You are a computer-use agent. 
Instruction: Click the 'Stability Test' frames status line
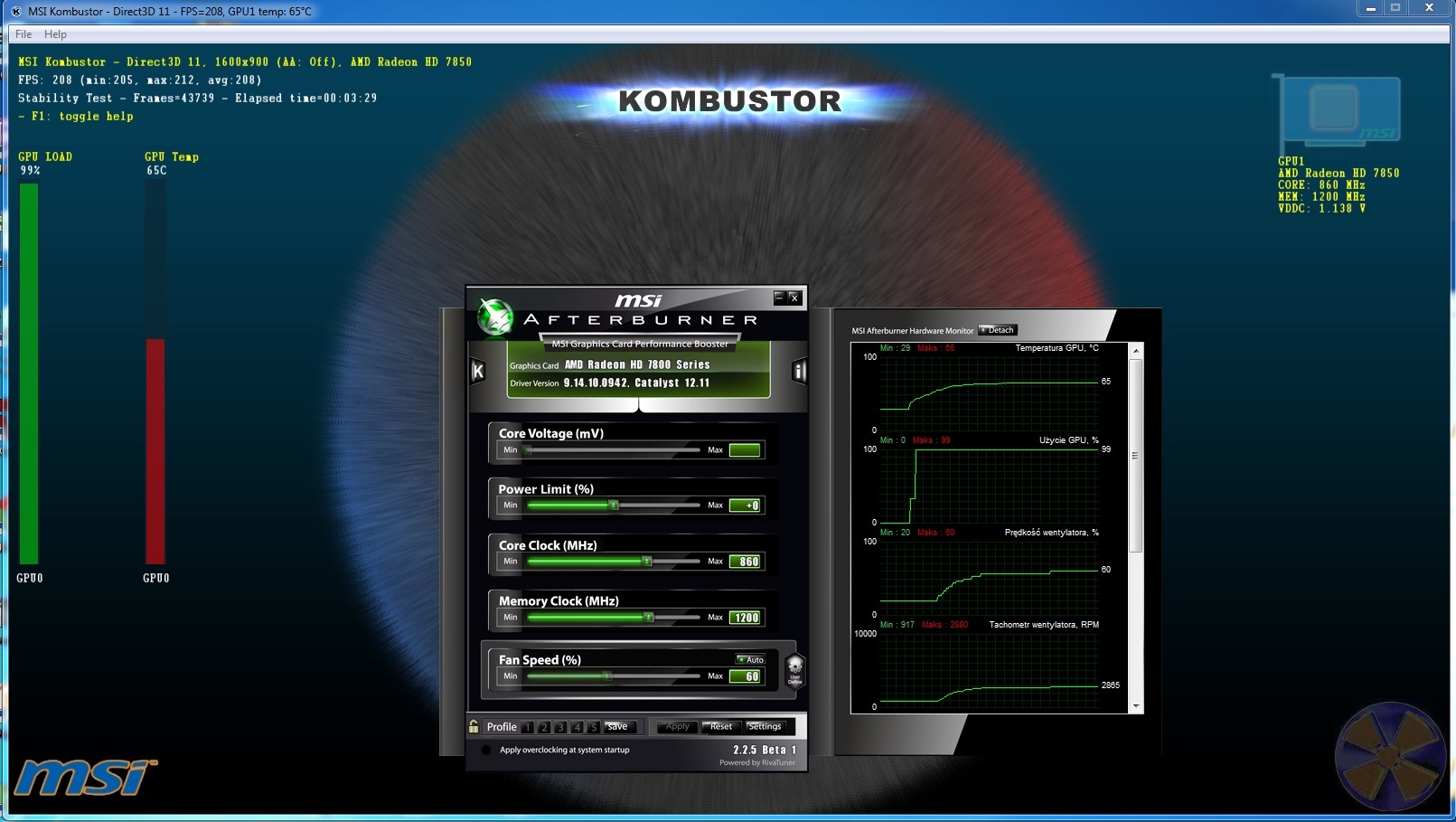198,99
